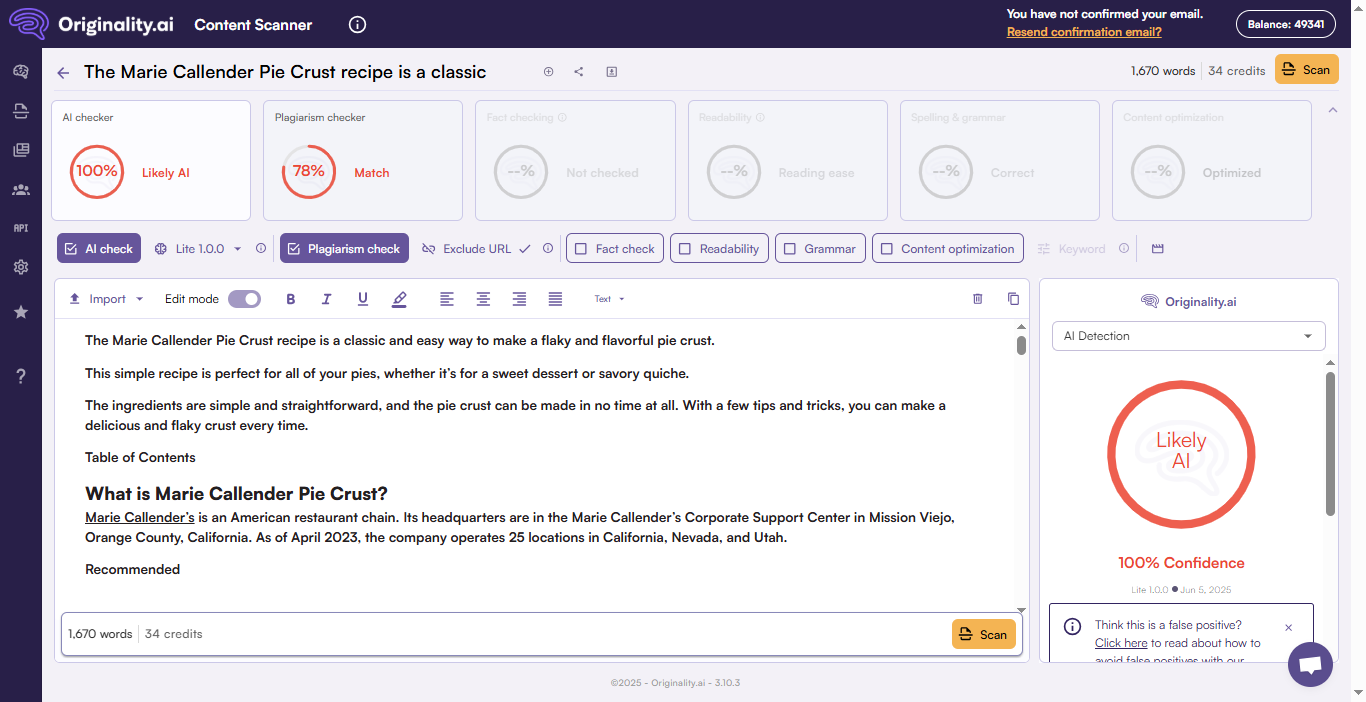Delete content with the trash icon
Image resolution: width=1366 pixels, height=702 pixels.
978,298
